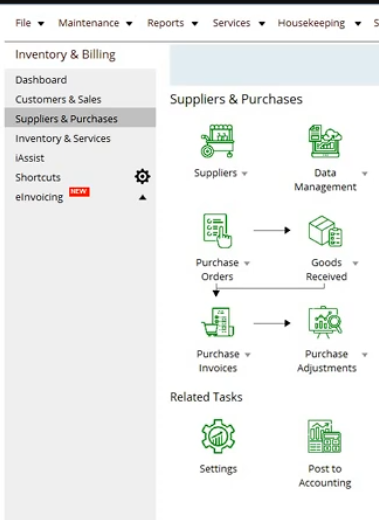Expand the Suppliers dropdown arrow
379x520 pixels.
pos(244,173)
